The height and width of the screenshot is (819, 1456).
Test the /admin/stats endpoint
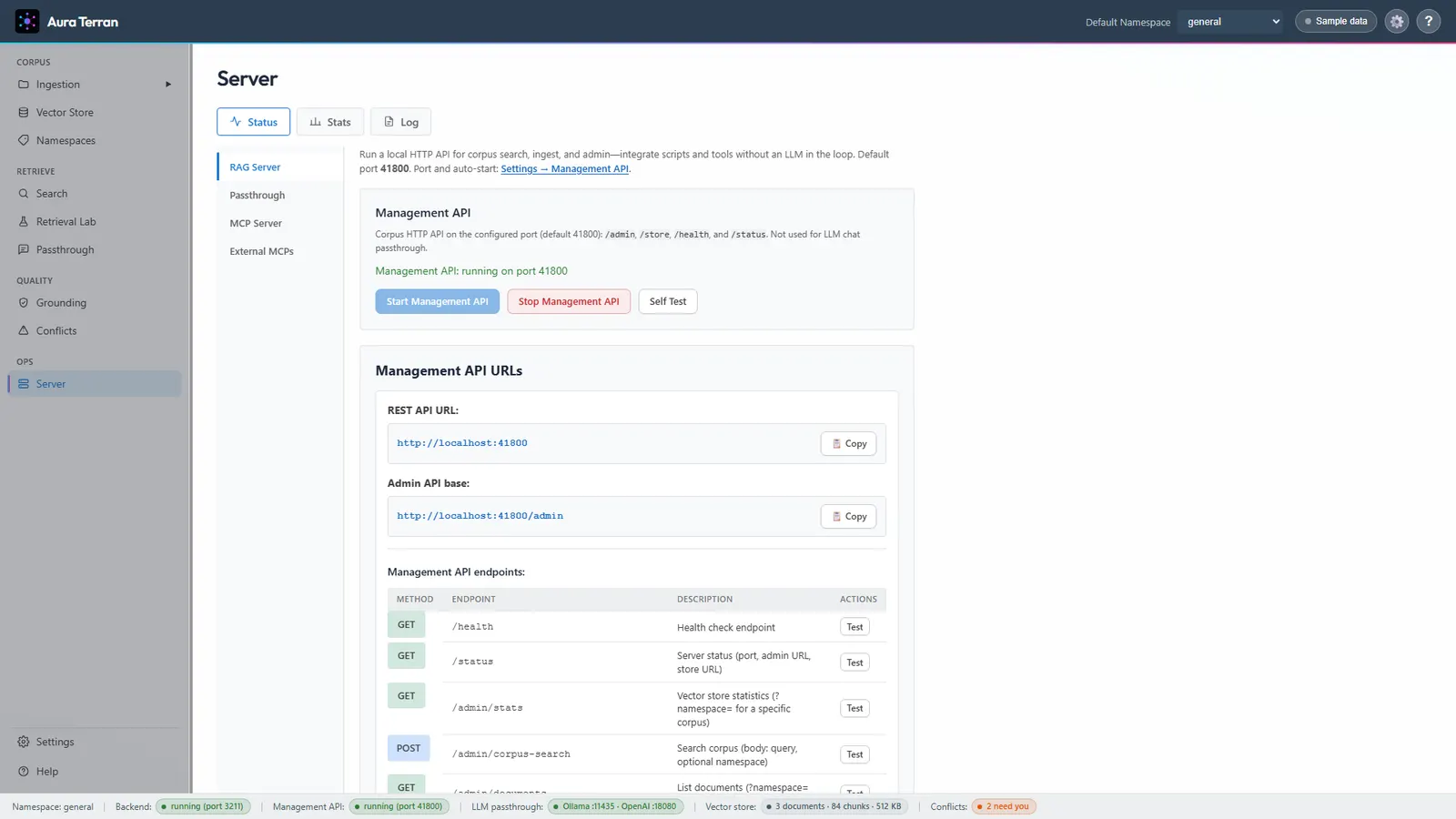tap(854, 708)
